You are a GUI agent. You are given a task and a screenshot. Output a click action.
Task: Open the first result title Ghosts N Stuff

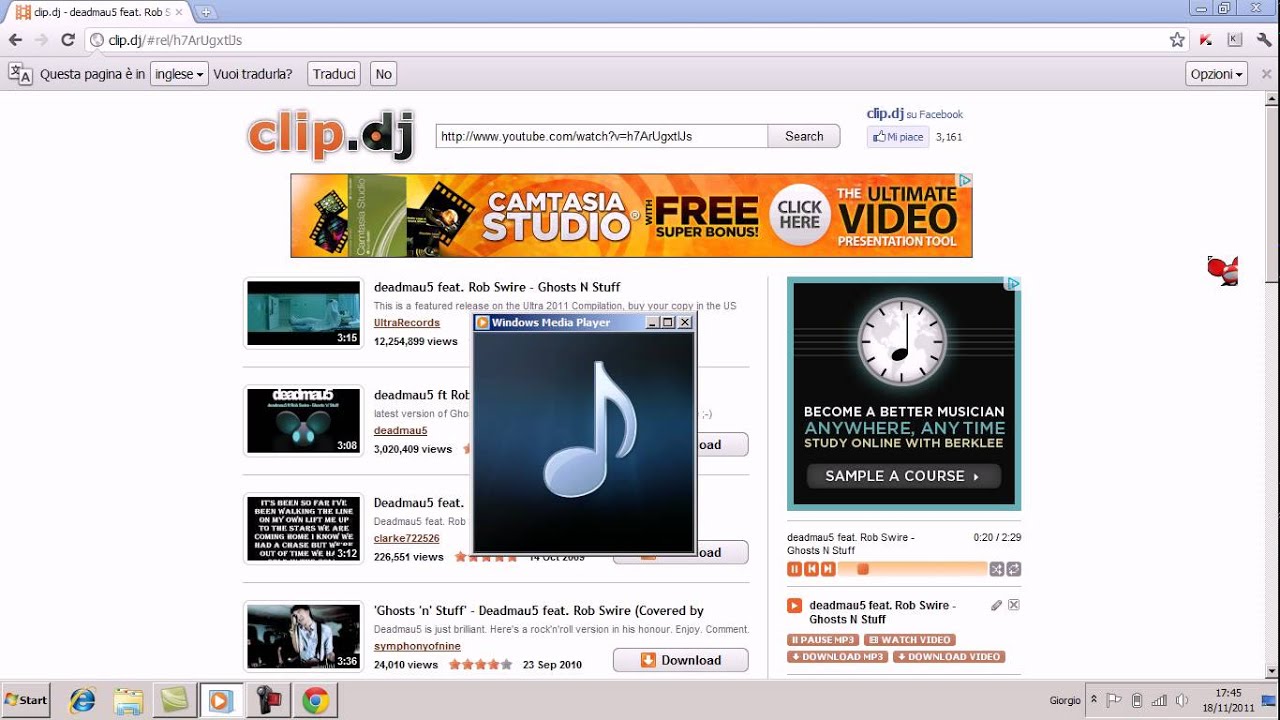click(x=497, y=287)
